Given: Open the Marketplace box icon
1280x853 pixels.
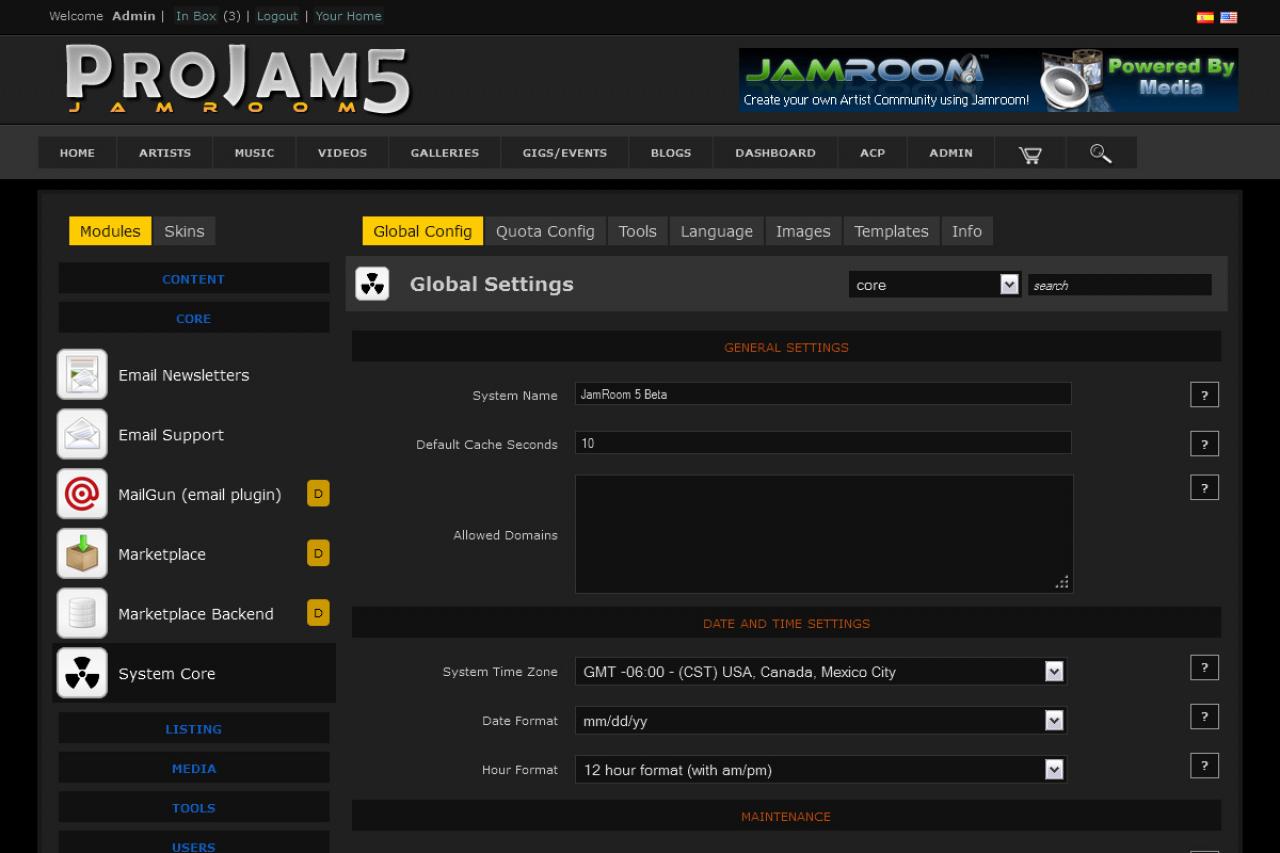Looking at the screenshot, I should pyautogui.click(x=82, y=554).
